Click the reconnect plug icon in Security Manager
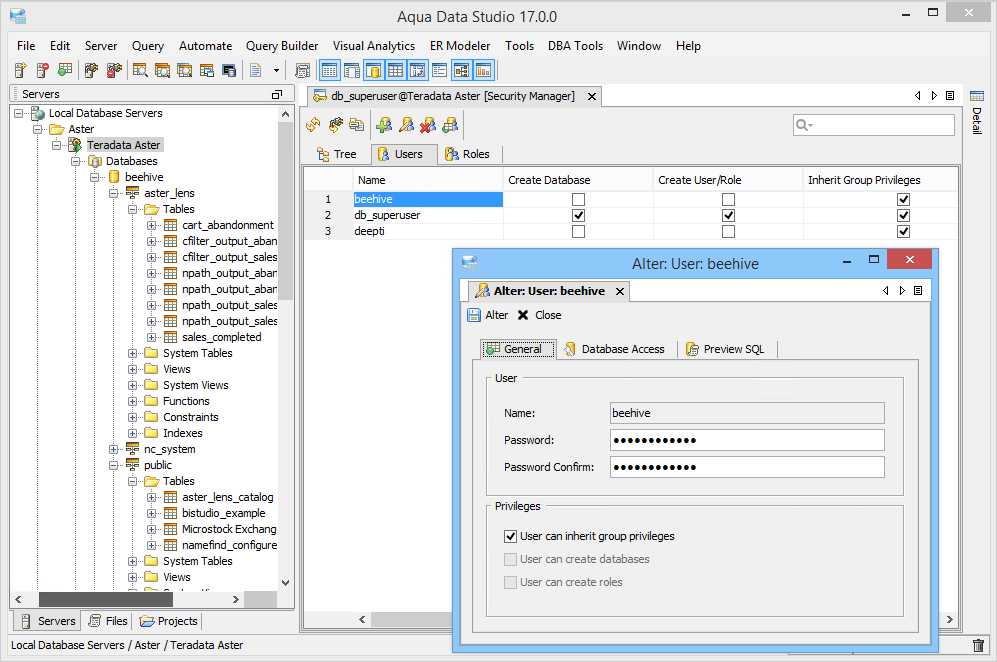The height and width of the screenshot is (662, 997). (x=336, y=125)
